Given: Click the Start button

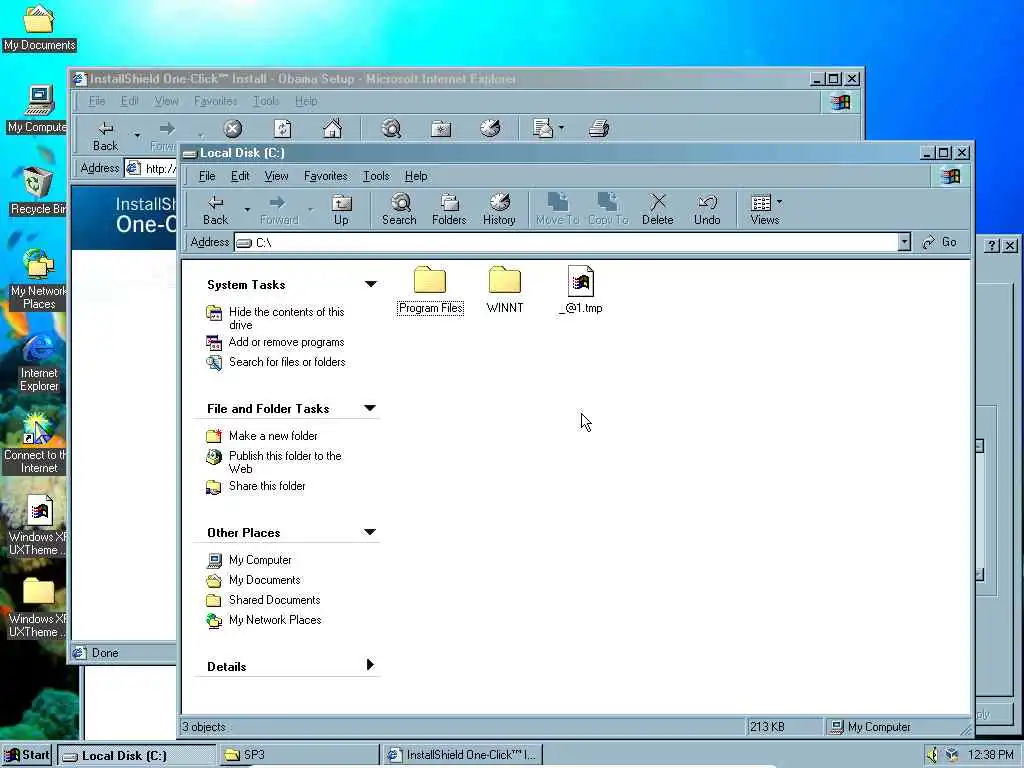Looking at the screenshot, I should (x=27, y=755).
